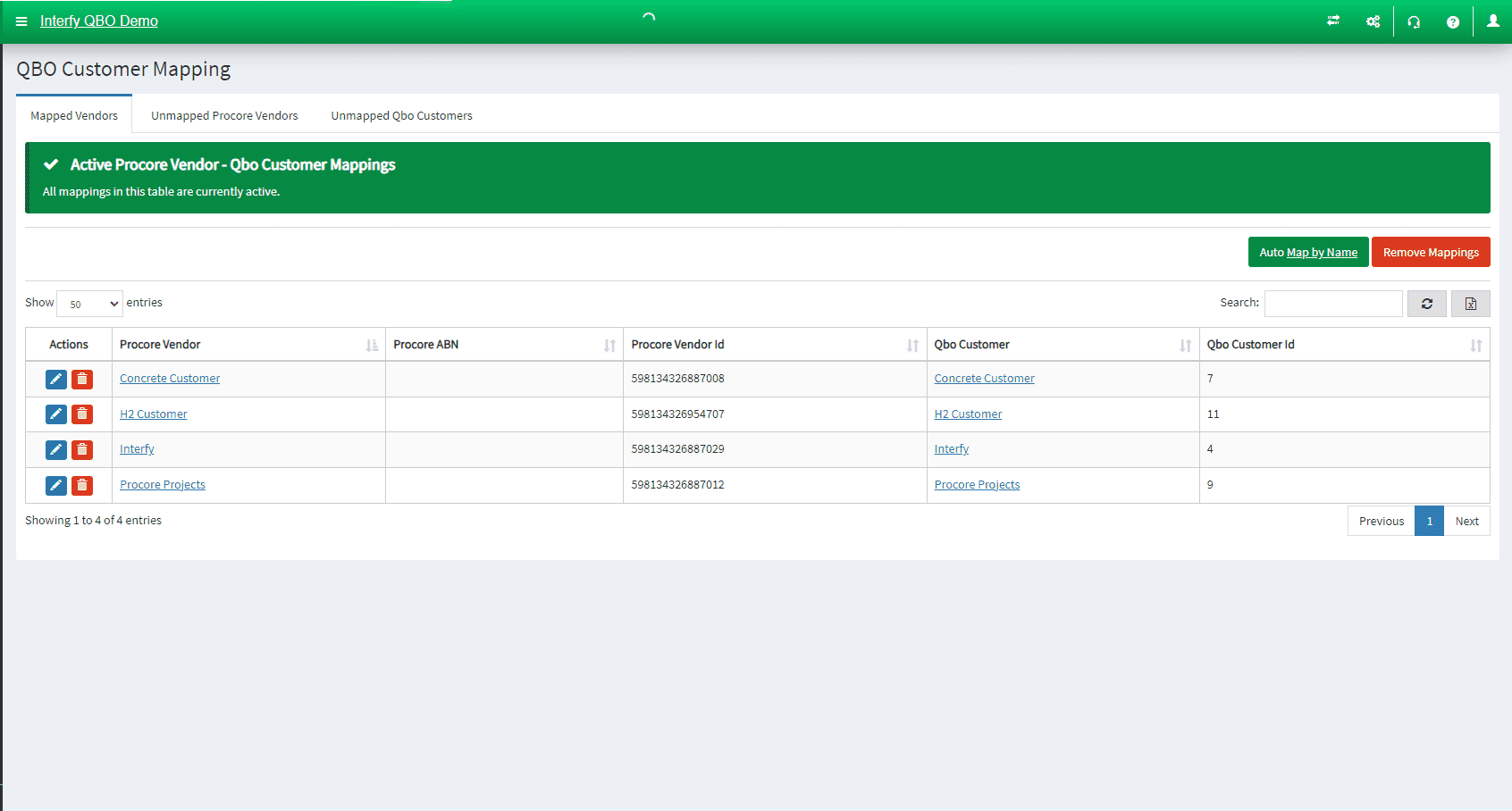Export the table to Excel
1512x811 pixels.
[x=1470, y=304]
